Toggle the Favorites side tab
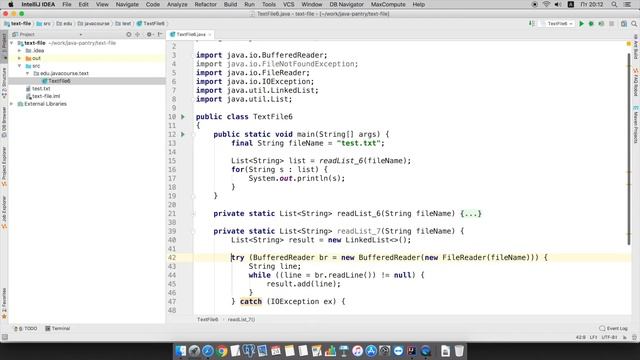This screenshot has width=640, height=360. click(x=4, y=303)
